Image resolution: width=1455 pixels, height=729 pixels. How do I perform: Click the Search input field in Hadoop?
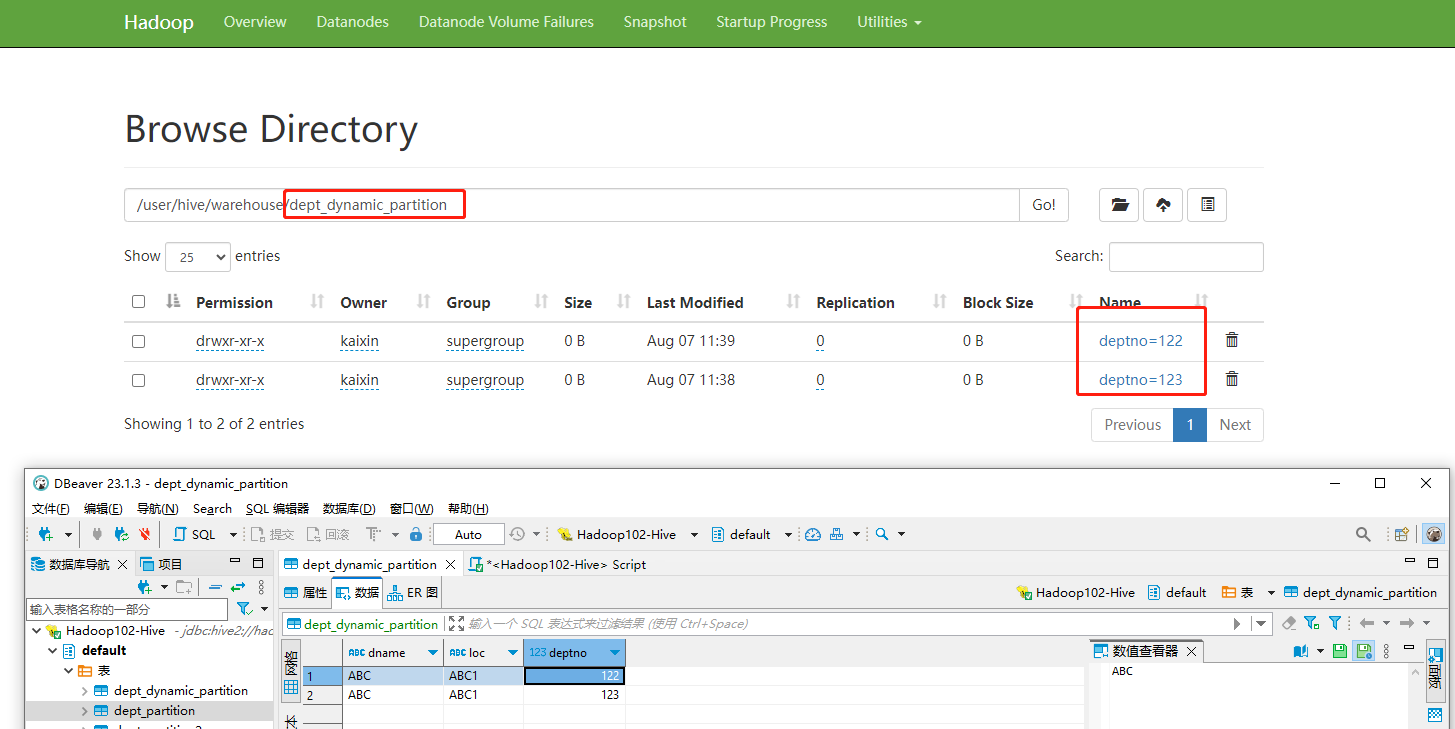tap(1186, 257)
